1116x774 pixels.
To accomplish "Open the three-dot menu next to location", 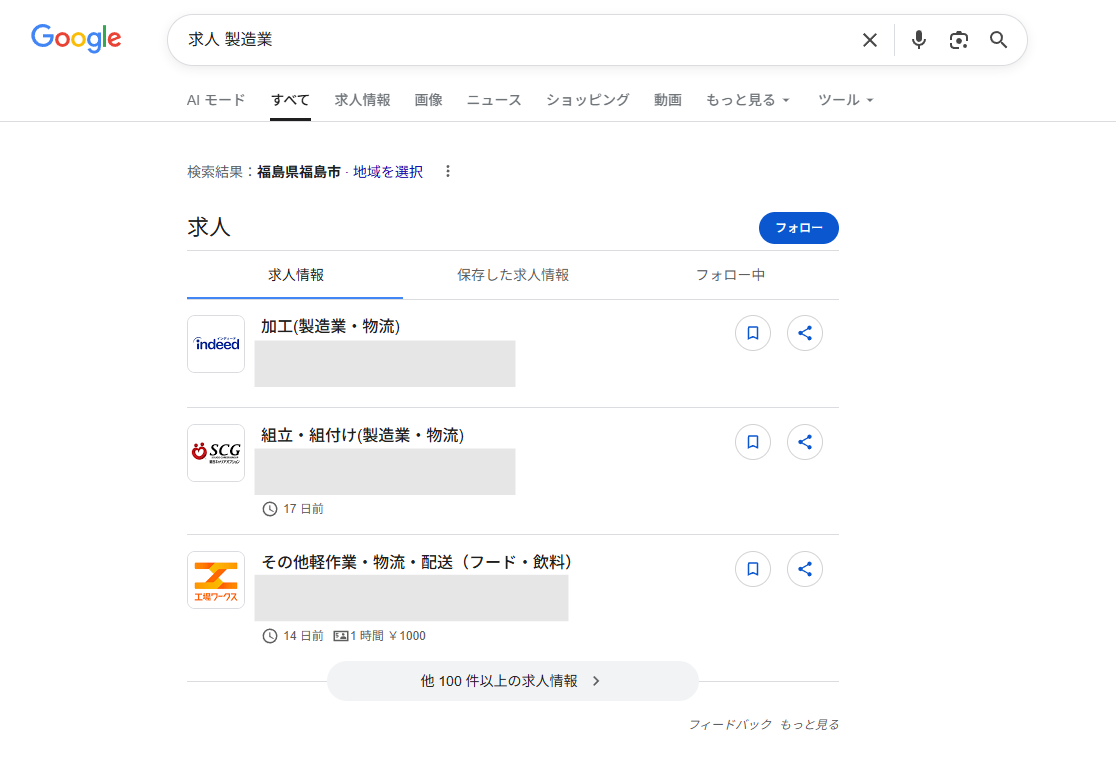I will pos(448,172).
